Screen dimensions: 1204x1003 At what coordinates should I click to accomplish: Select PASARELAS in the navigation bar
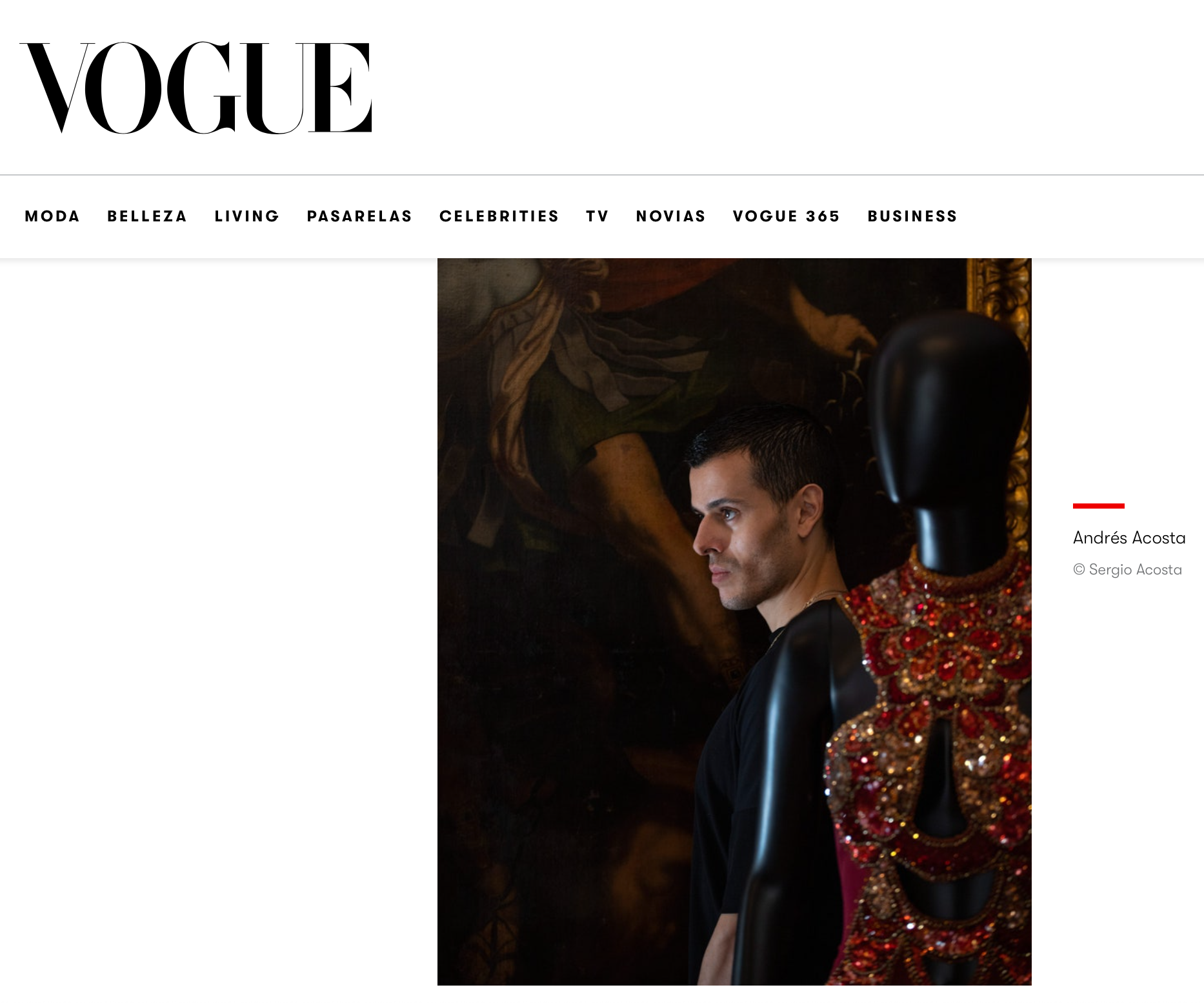click(x=359, y=216)
